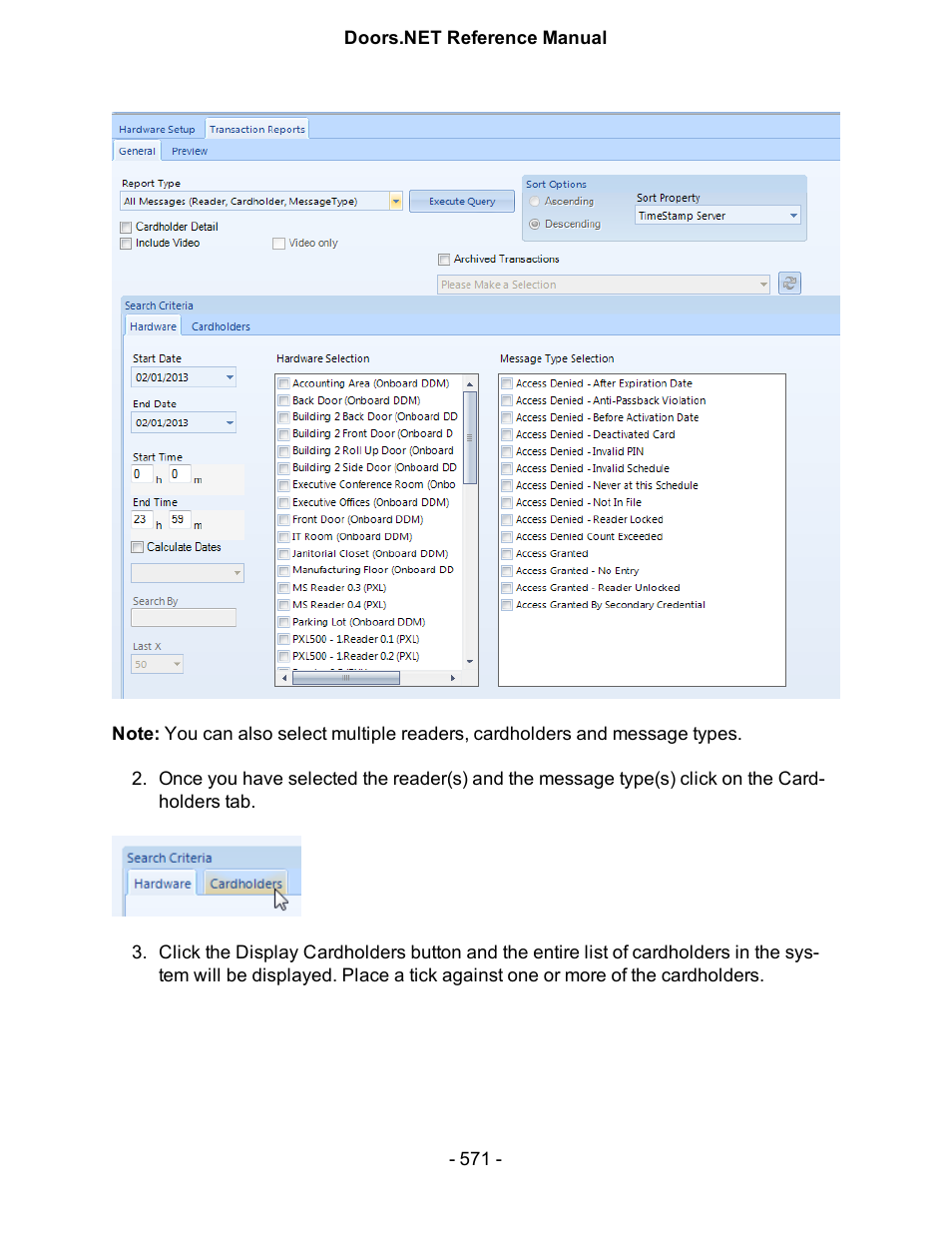Open the Sort Property TimeStamp Server dropdown
Image resolution: width=952 pixels, height=1233 pixels.
click(x=794, y=216)
